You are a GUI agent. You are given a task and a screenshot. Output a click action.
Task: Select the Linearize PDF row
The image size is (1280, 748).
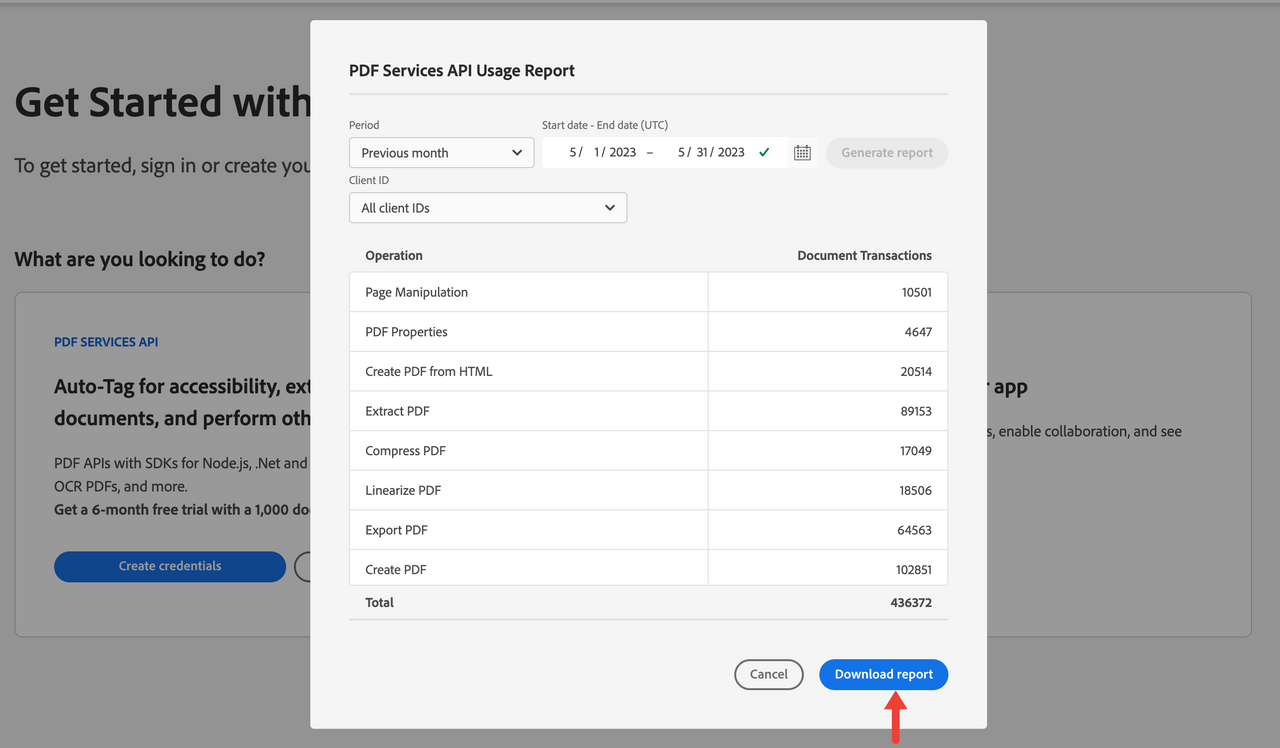[648, 490]
